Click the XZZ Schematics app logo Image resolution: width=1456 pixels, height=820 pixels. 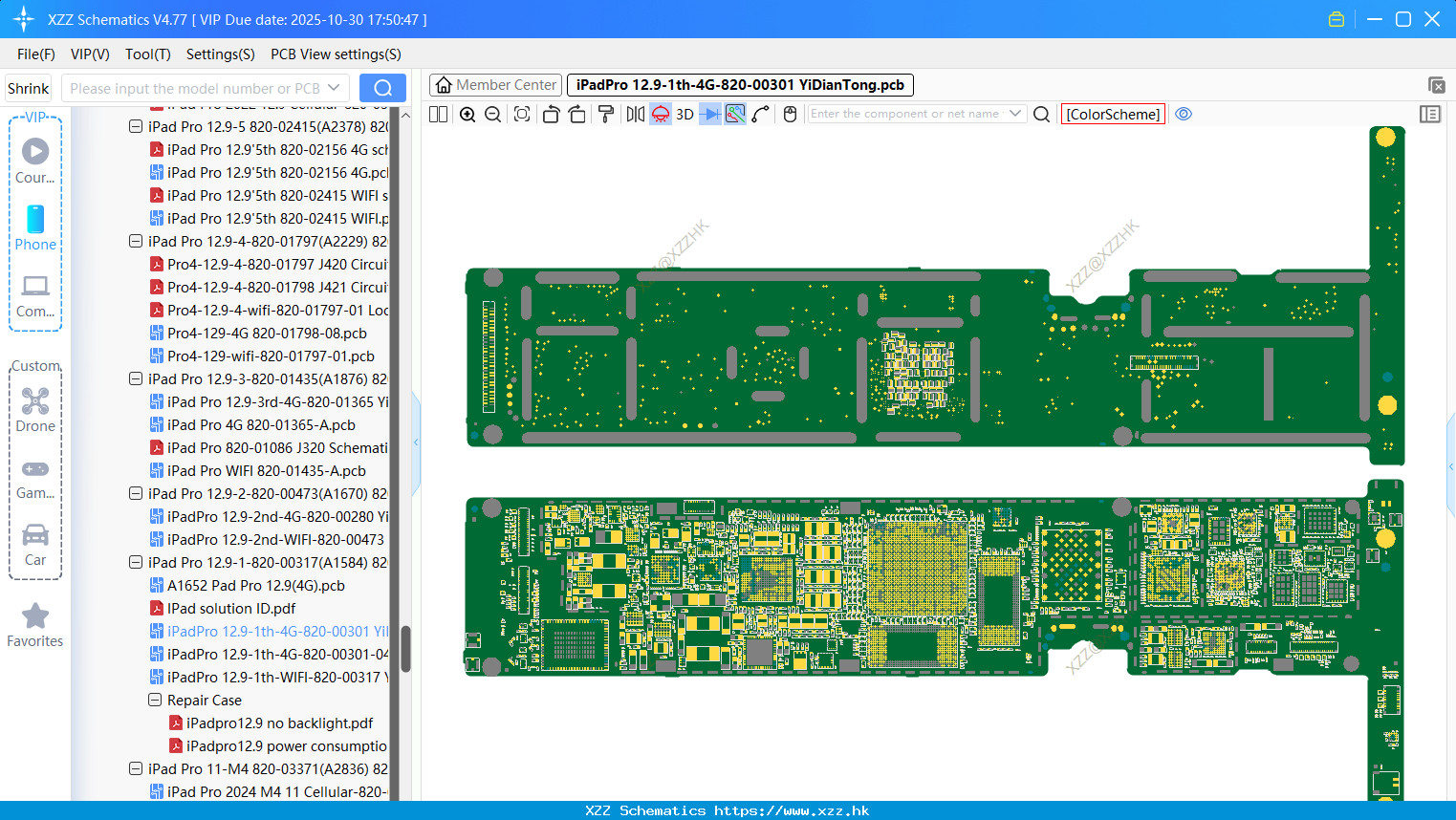pos(23,19)
